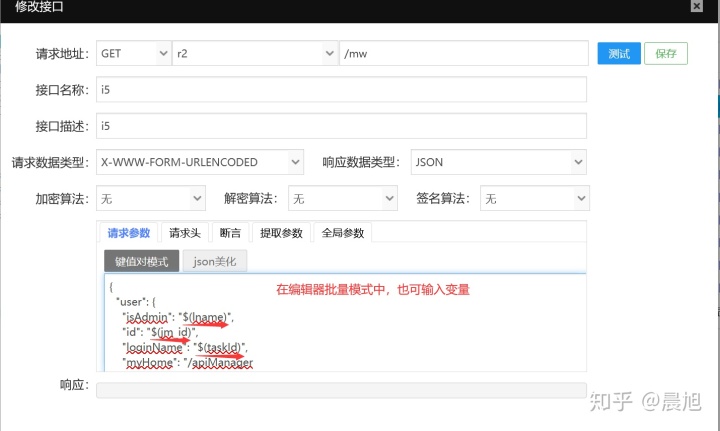The height and width of the screenshot is (431, 720).
Task: Click the blue 测试 button
Action: (619, 53)
